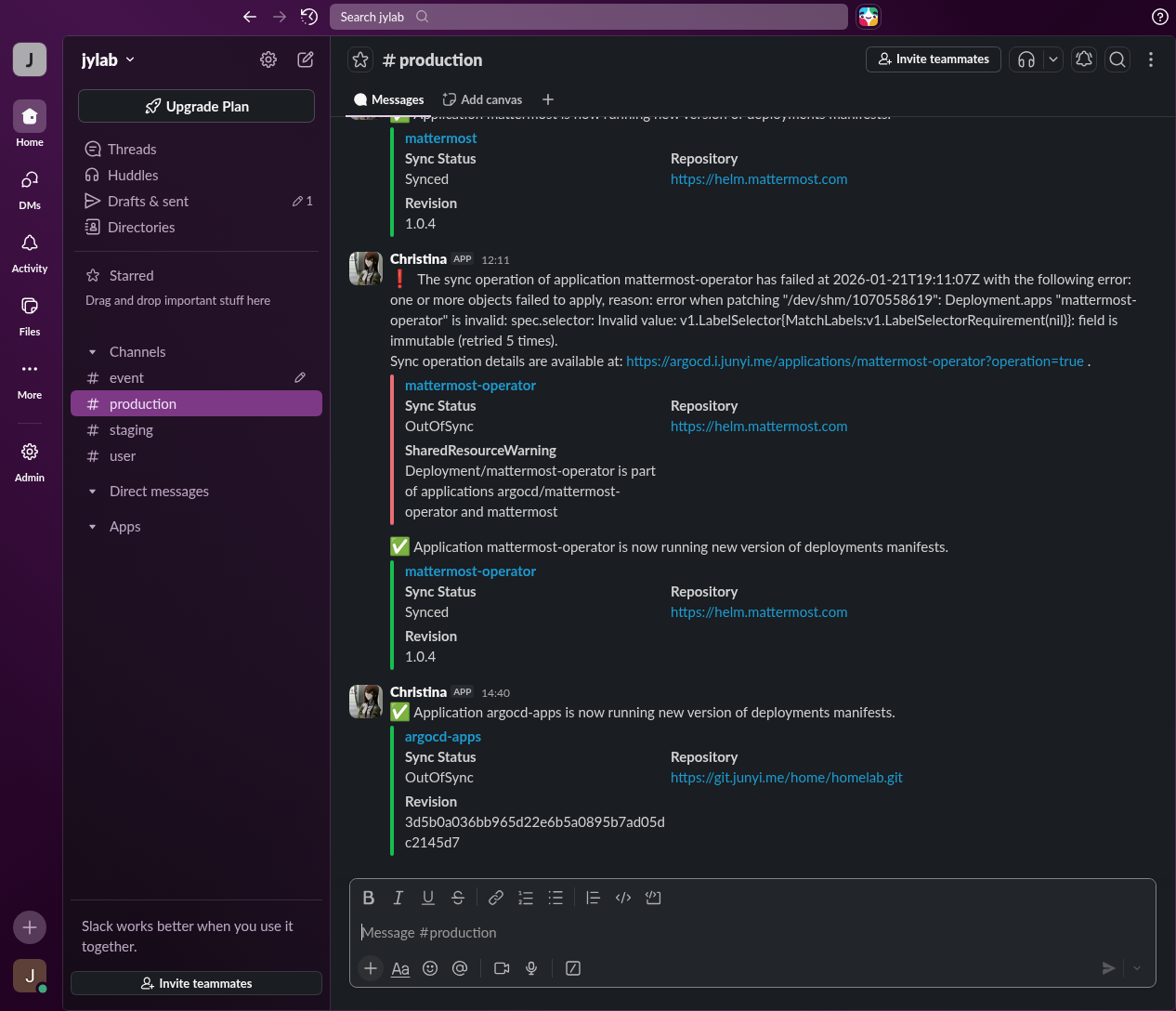Switch to the Messages tab
Screen dimensions: 1176x1011
pos(388,99)
